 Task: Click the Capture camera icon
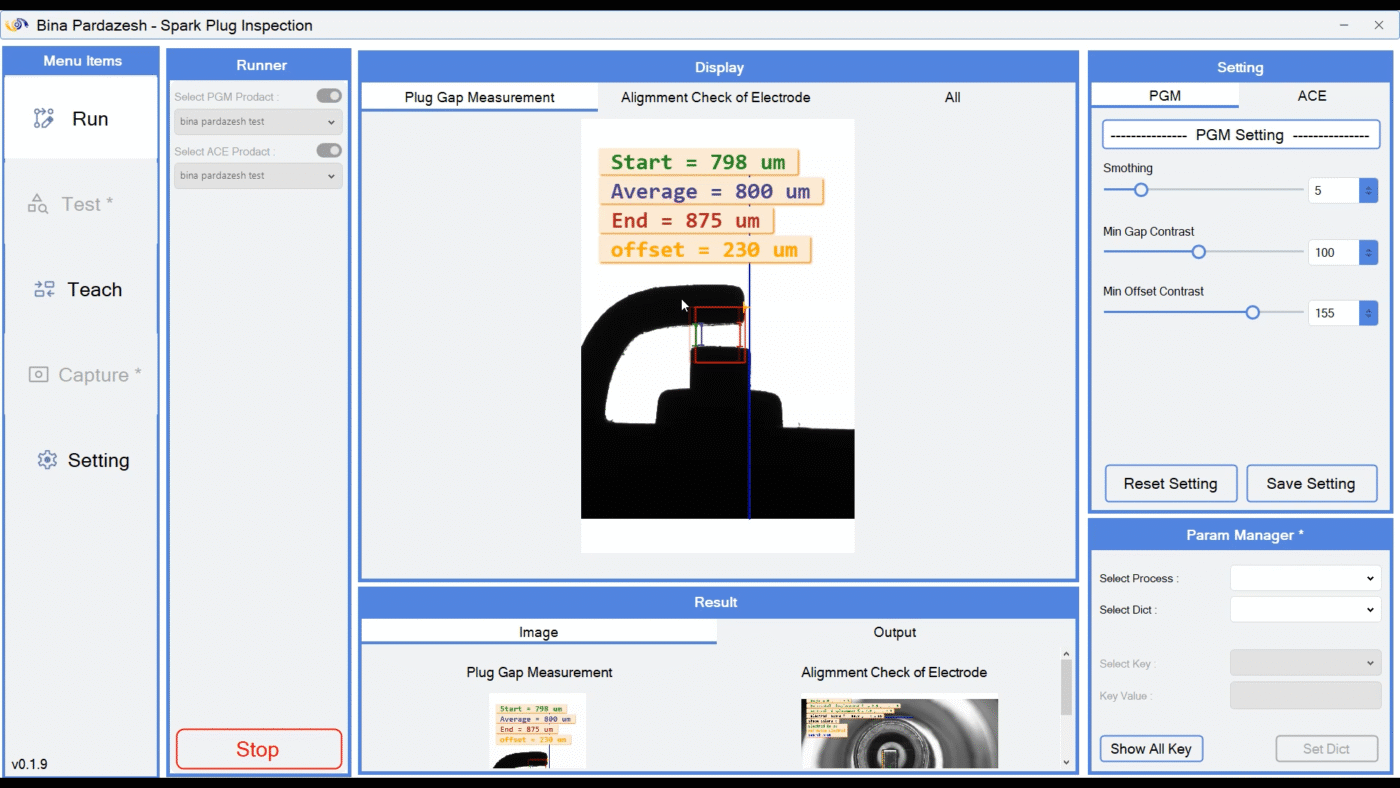(38, 375)
